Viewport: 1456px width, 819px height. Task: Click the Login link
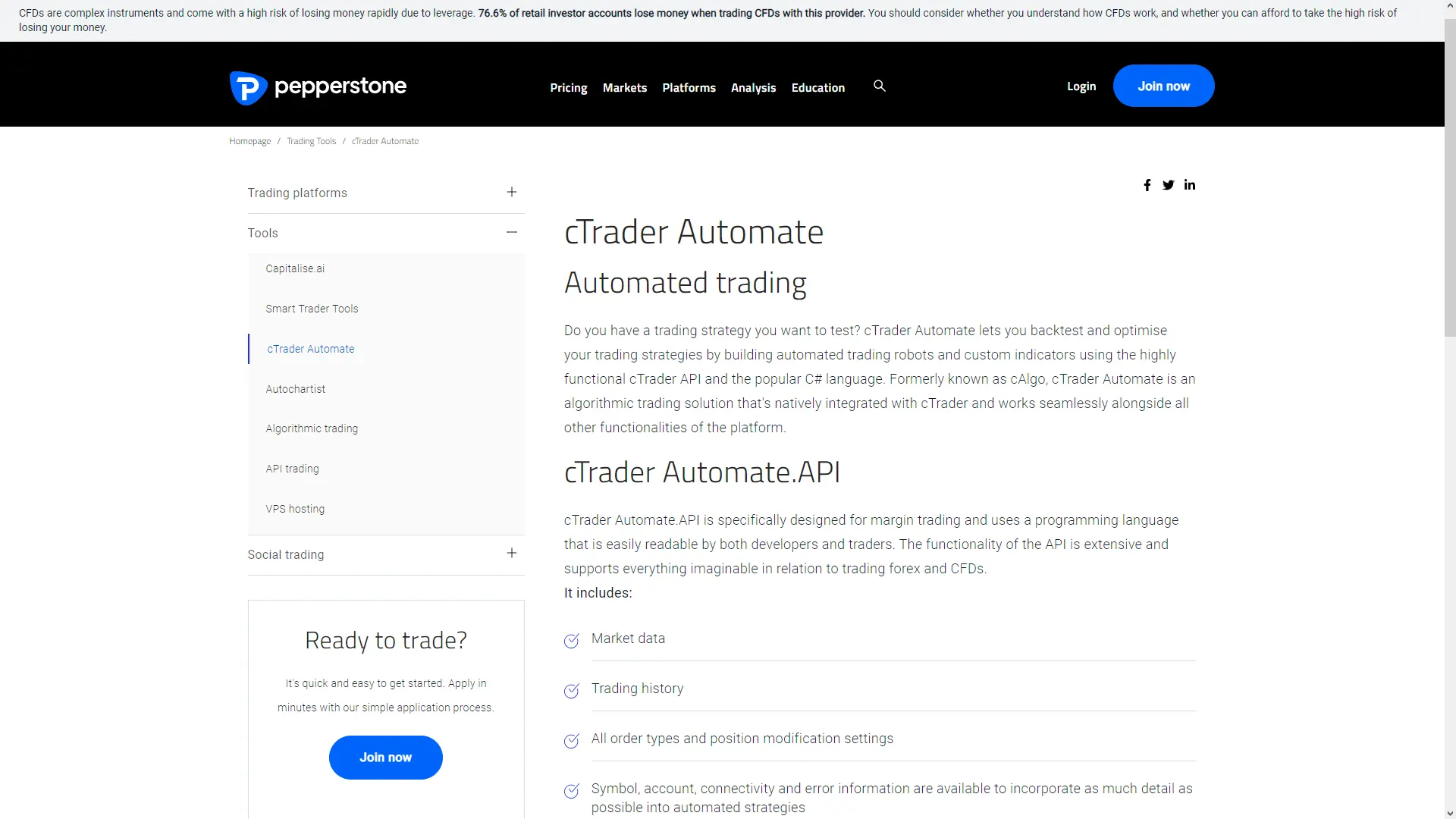tap(1081, 86)
